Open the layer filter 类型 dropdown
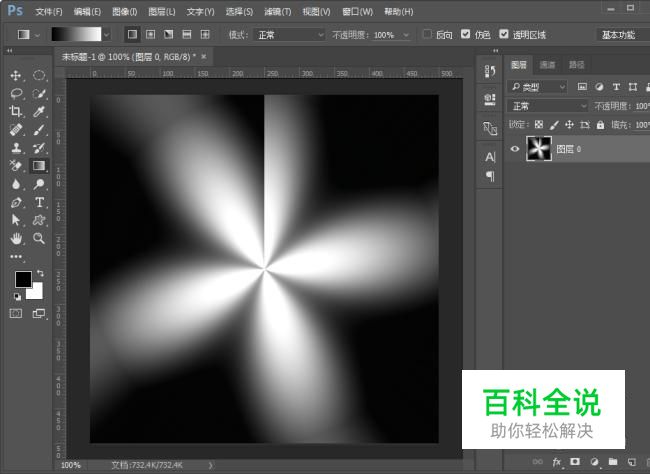This screenshot has height=474, width=650. click(x=537, y=87)
